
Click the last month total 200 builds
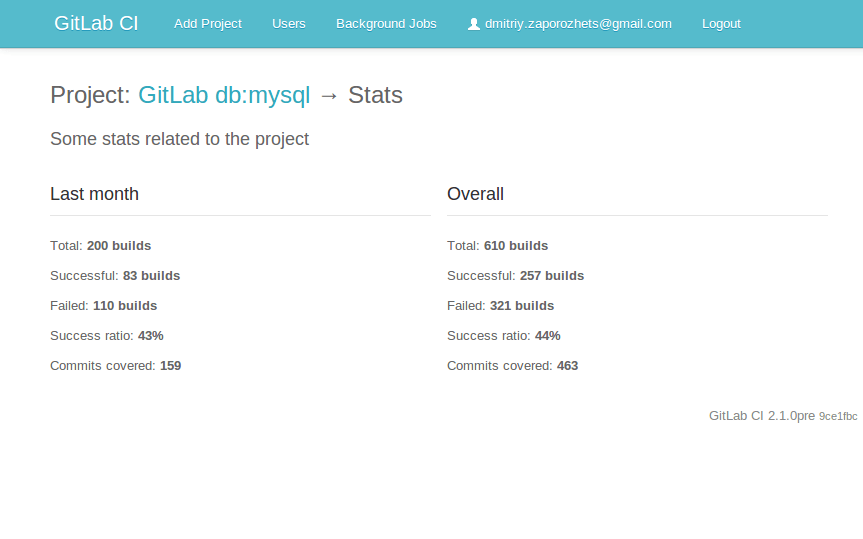pos(119,246)
